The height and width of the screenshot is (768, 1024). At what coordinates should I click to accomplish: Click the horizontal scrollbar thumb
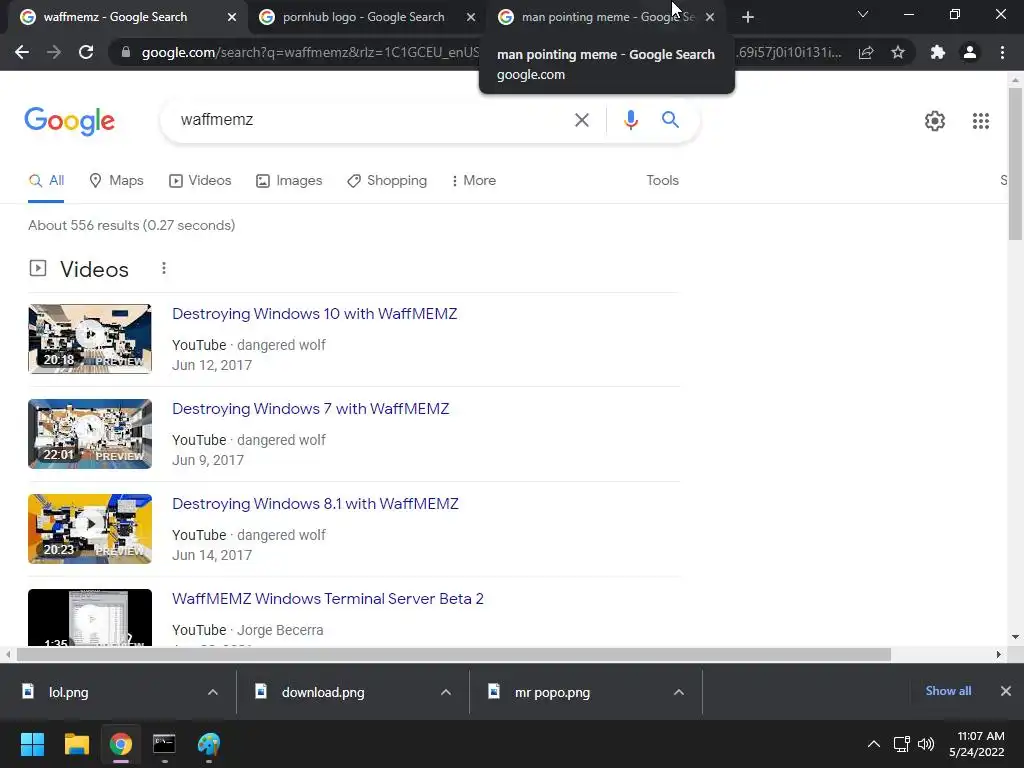[x=454, y=654]
